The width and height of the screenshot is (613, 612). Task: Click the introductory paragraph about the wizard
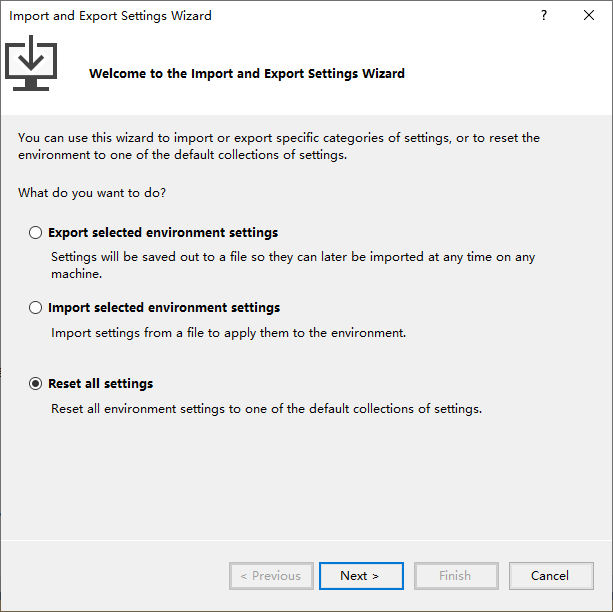coord(279,146)
